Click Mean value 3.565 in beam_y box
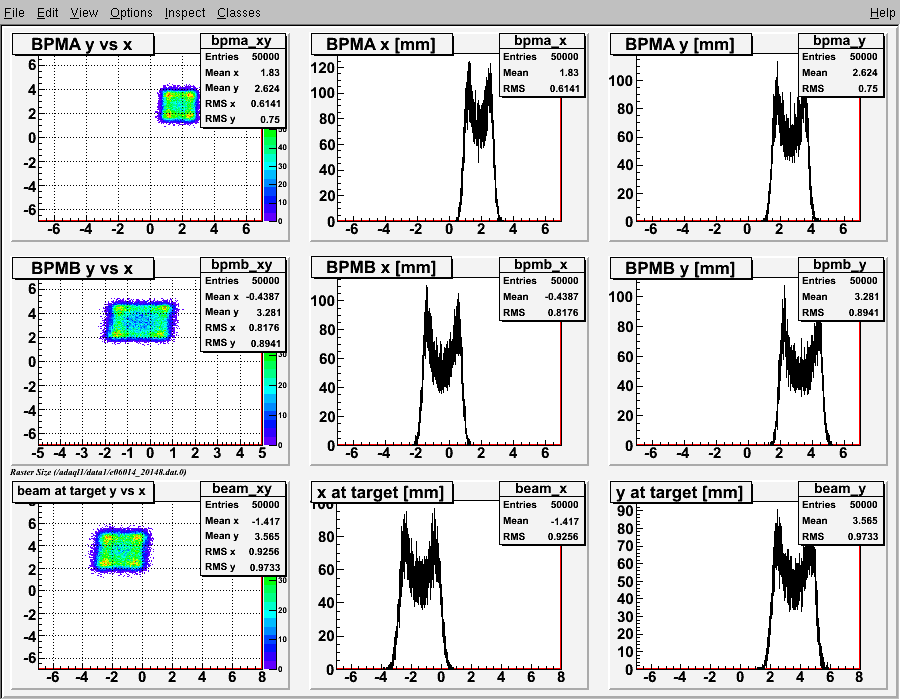This screenshot has height=700, width=900. (x=866, y=521)
